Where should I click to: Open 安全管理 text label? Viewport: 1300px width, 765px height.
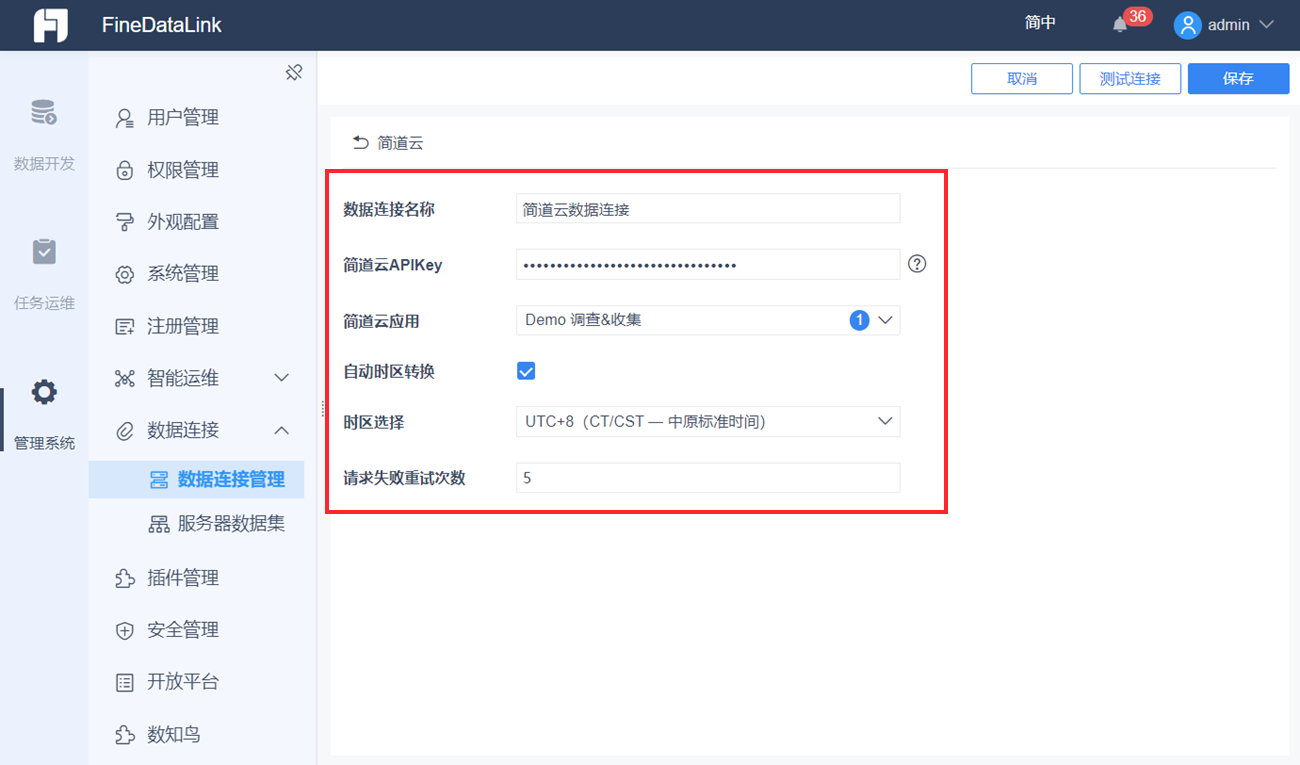click(183, 630)
